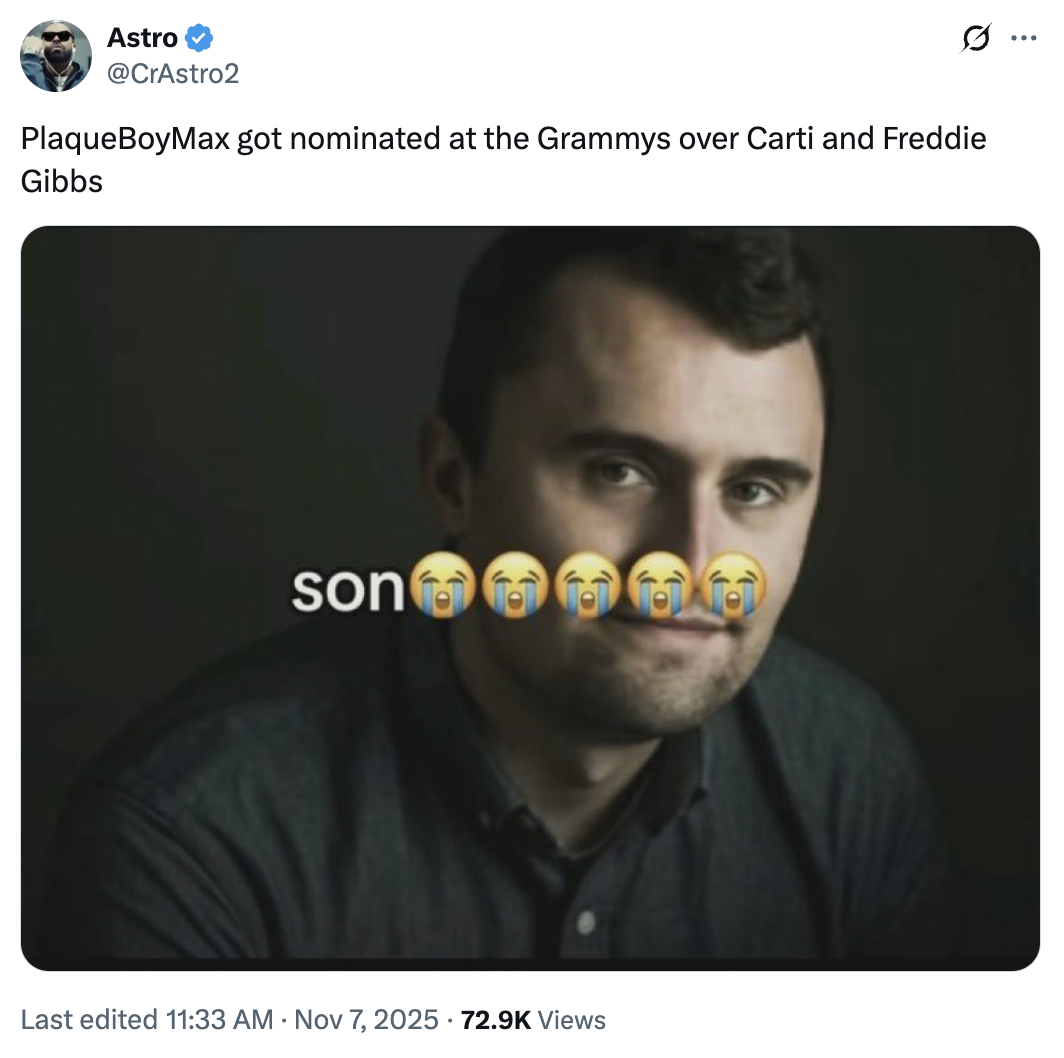Ask Grok about this tweet's image

point(975,38)
